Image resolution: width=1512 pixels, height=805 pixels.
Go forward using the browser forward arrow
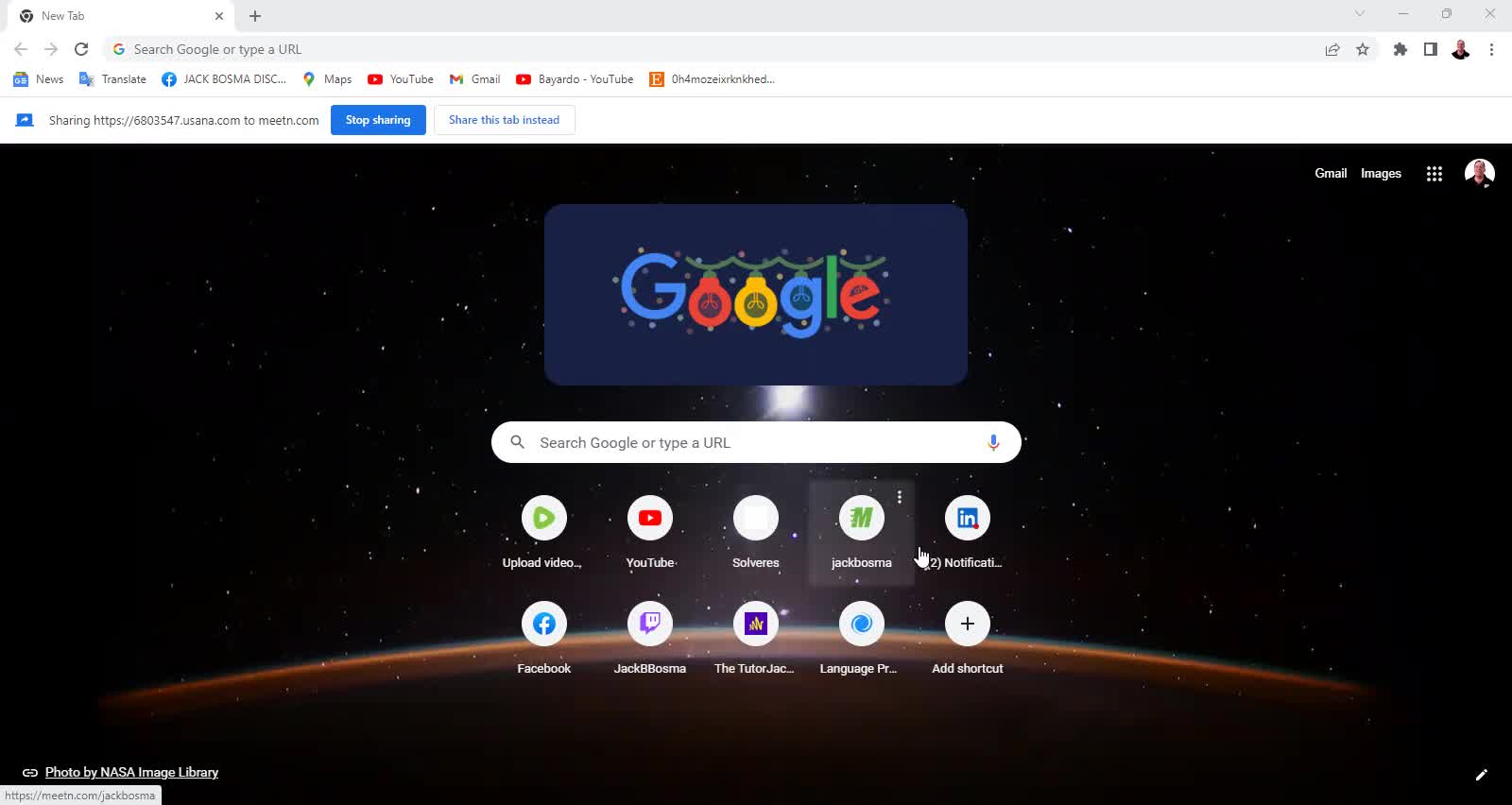coord(51,49)
